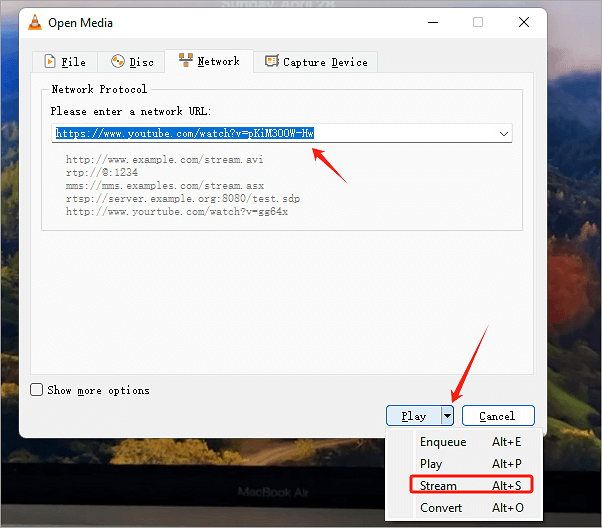The height and width of the screenshot is (528, 602).
Task: Click the Disc tab's disc icon
Action: click(x=118, y=62)
